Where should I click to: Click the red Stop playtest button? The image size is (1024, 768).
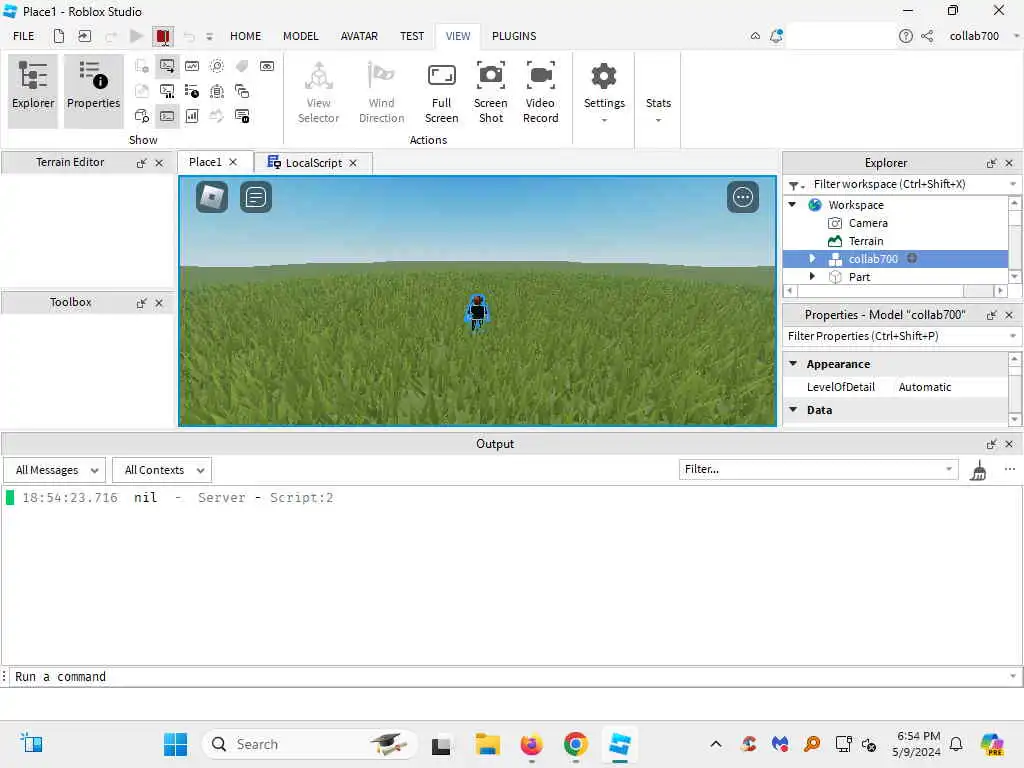(x=163, y=37)
